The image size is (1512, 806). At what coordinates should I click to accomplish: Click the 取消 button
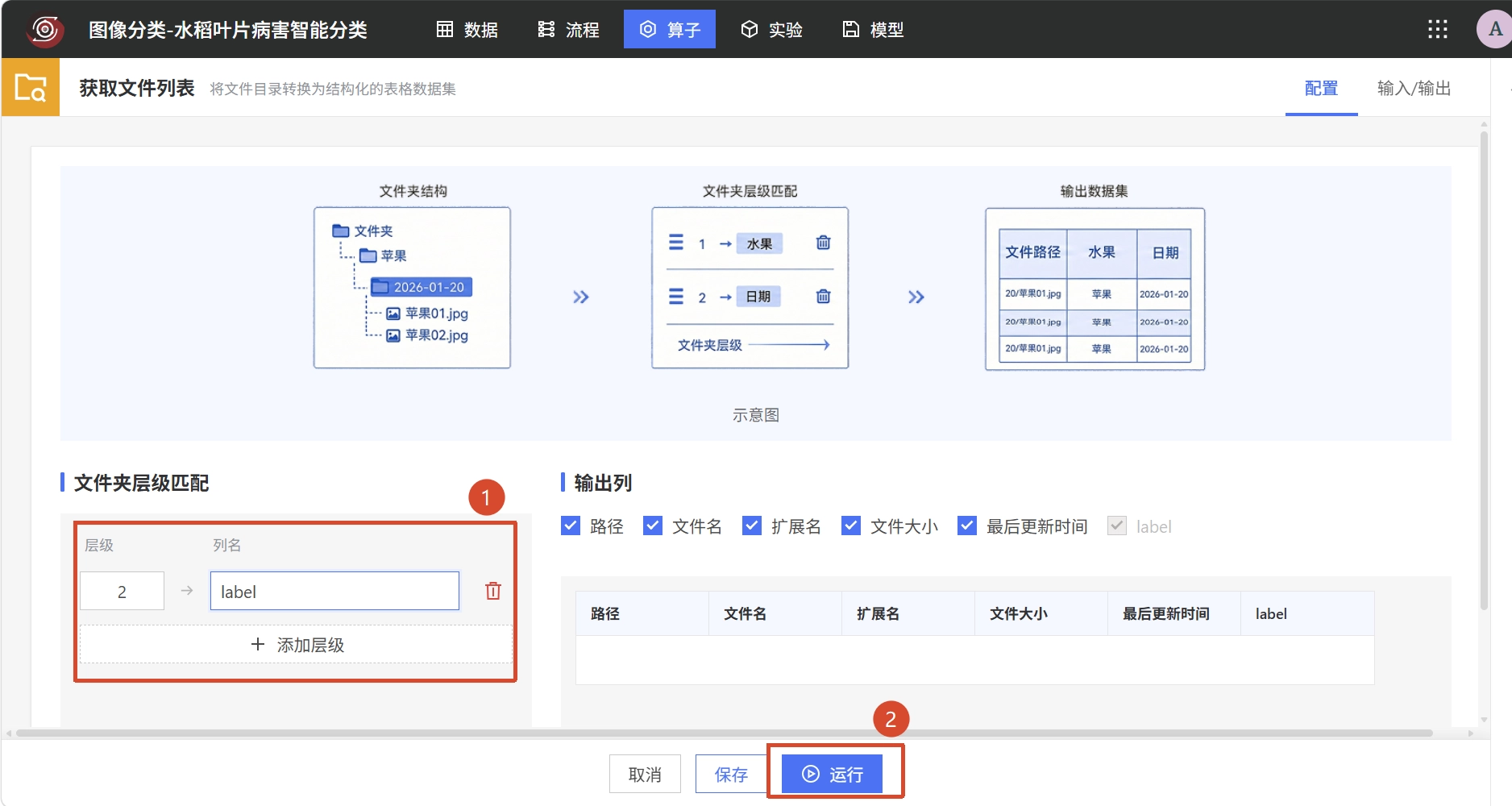tap(645, 775)
